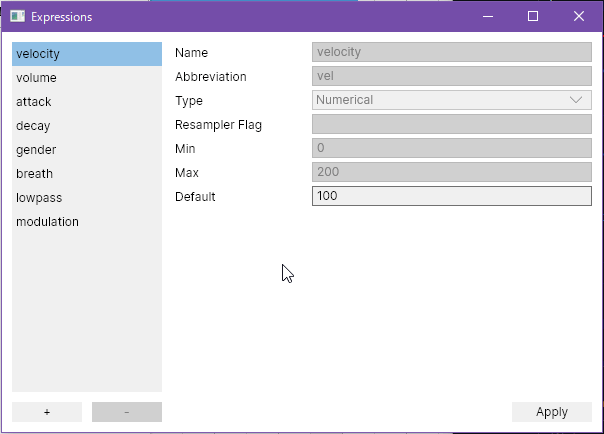Screen dimensions: 604x434
Task: Select the modulation expression
Action: pos(87,222)
